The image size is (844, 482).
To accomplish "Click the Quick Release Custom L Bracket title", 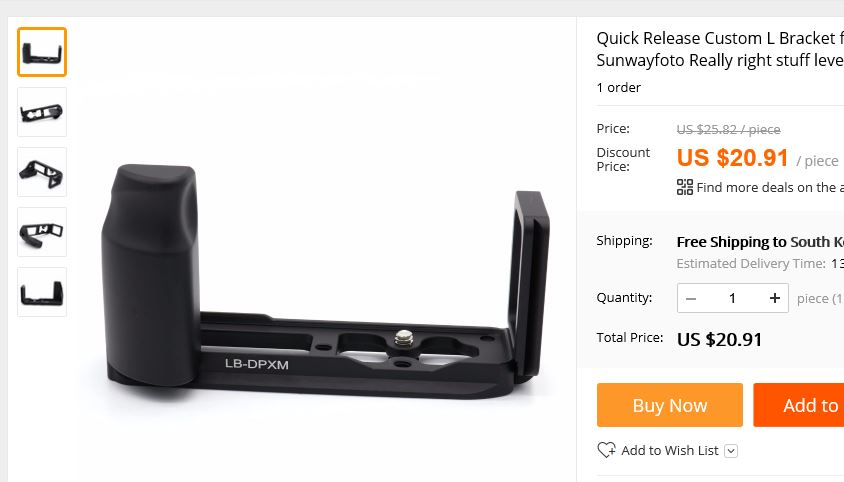I will [720, 49].
